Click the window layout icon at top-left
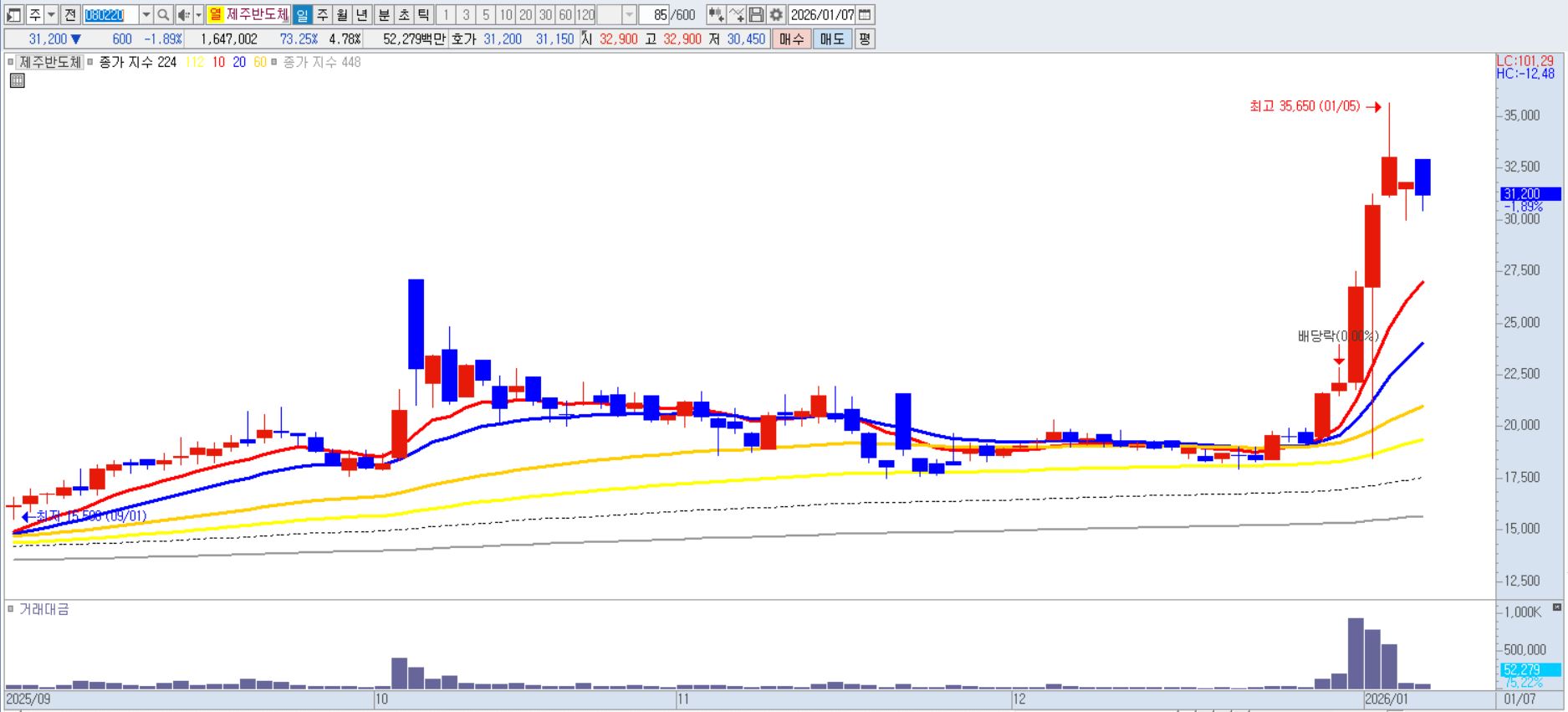The width and height of the screenshot is (1568, 712). [x=14, y=15]
